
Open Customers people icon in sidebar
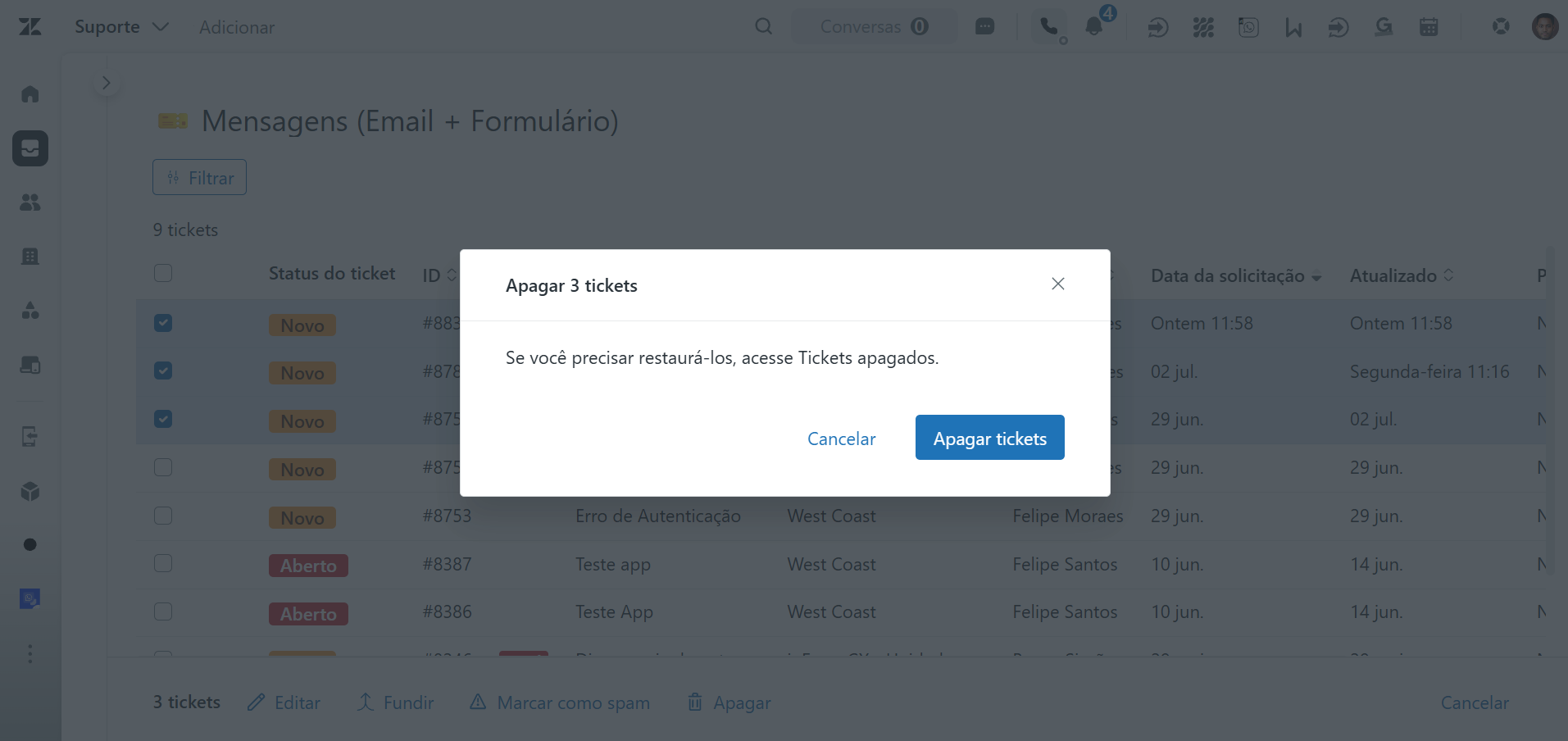pos(30,202)
